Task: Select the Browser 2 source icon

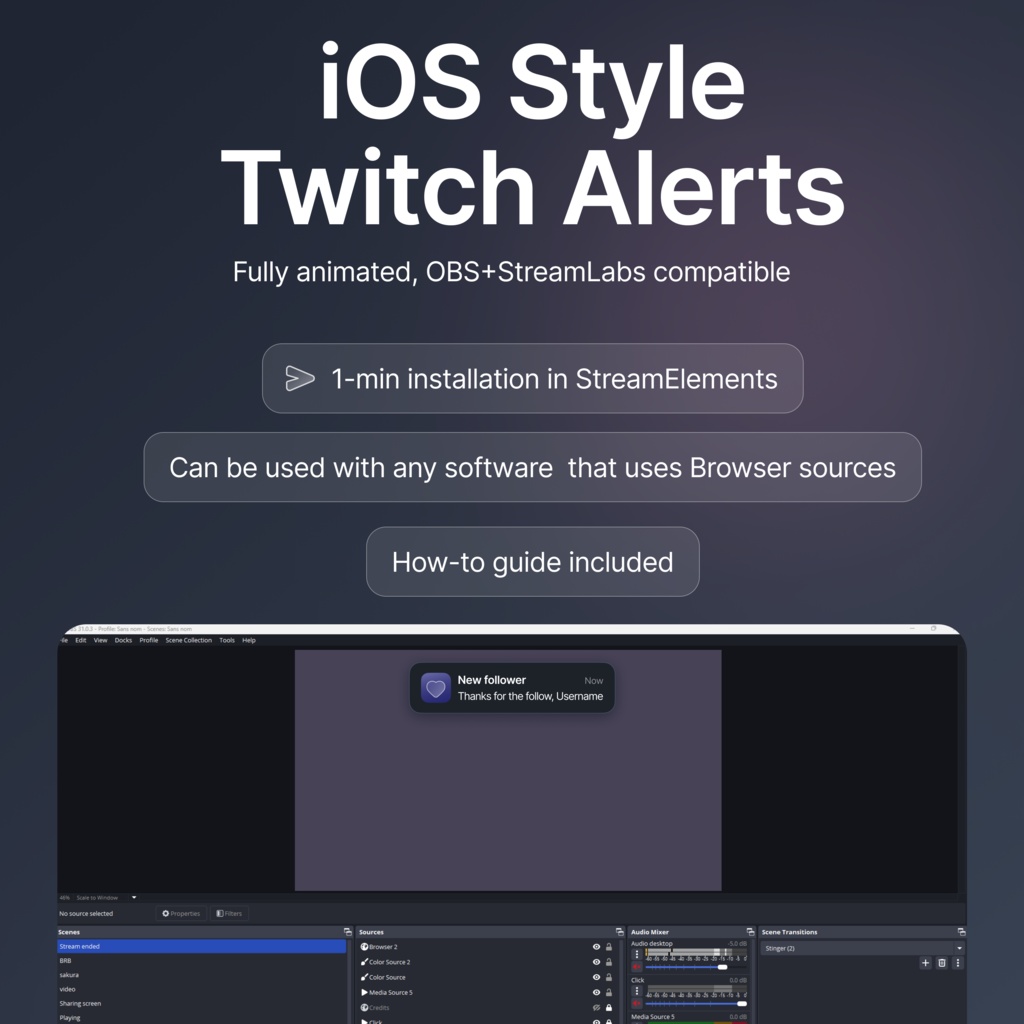Action: (x=364, y=947)
